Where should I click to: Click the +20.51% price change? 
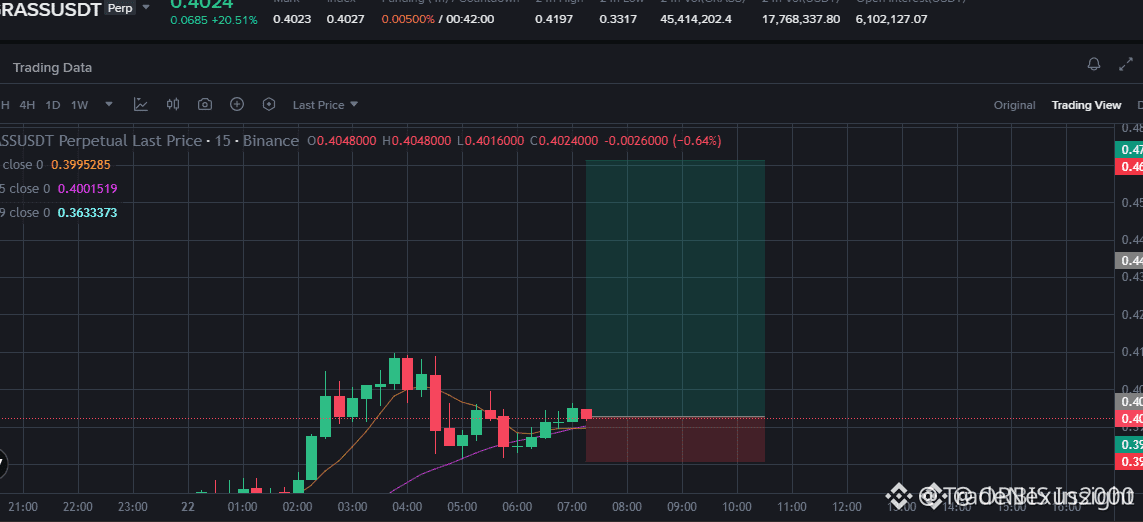235,20
